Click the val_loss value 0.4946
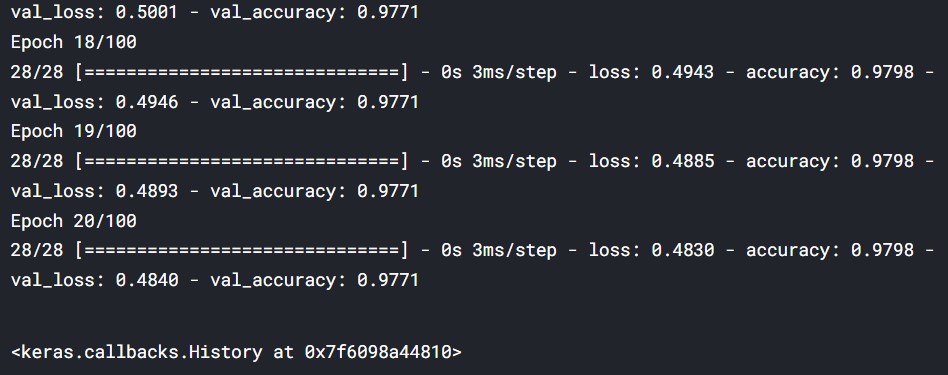This screenshot has height=375, width=948. (x=146, y=102)
